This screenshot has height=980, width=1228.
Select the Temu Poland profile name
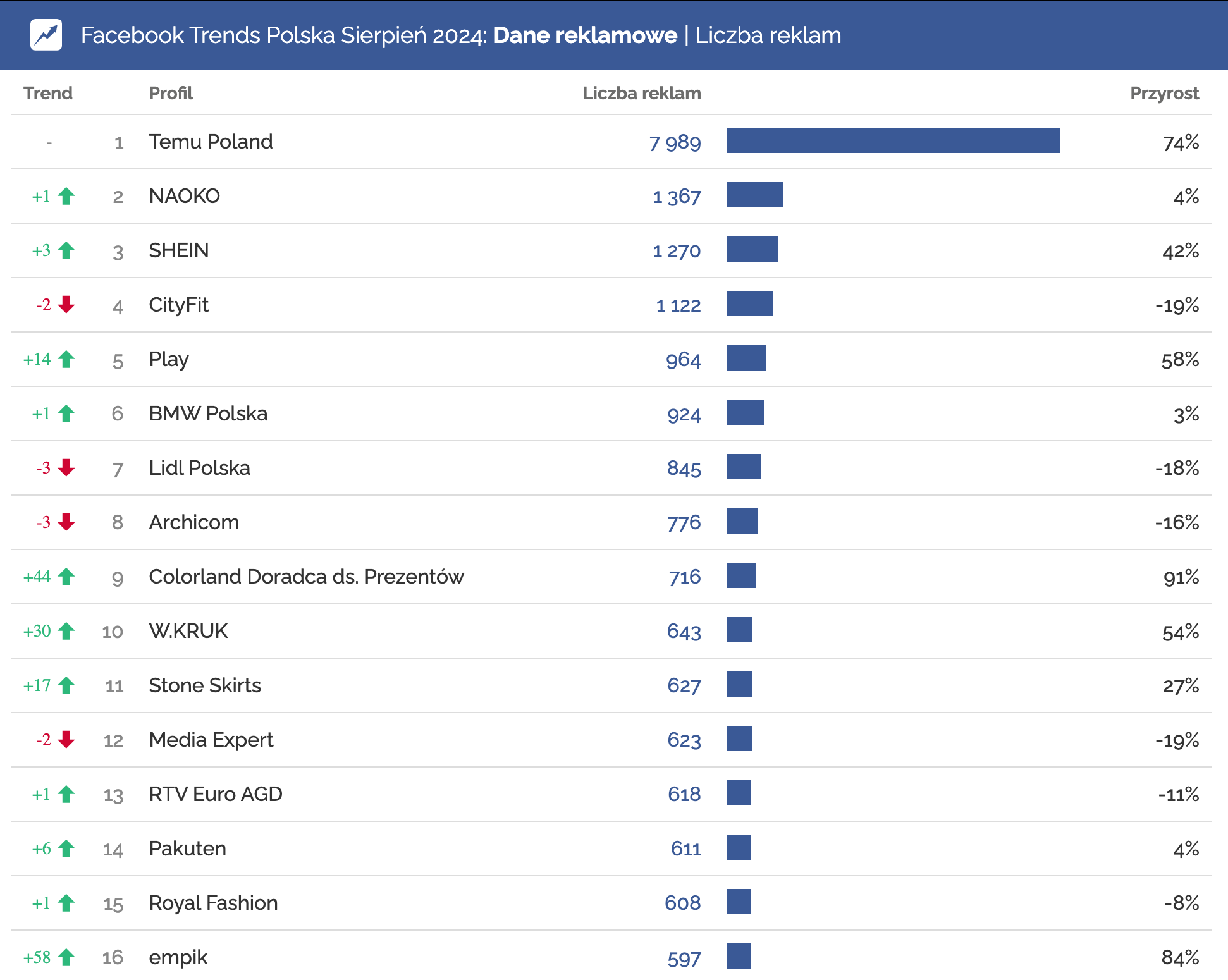(x=211, y=142)
